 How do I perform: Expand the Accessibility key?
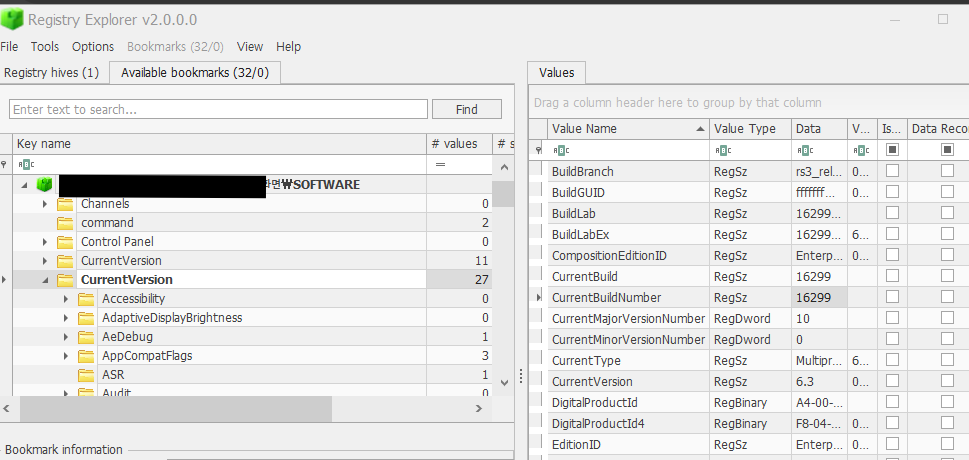[66, 299]
